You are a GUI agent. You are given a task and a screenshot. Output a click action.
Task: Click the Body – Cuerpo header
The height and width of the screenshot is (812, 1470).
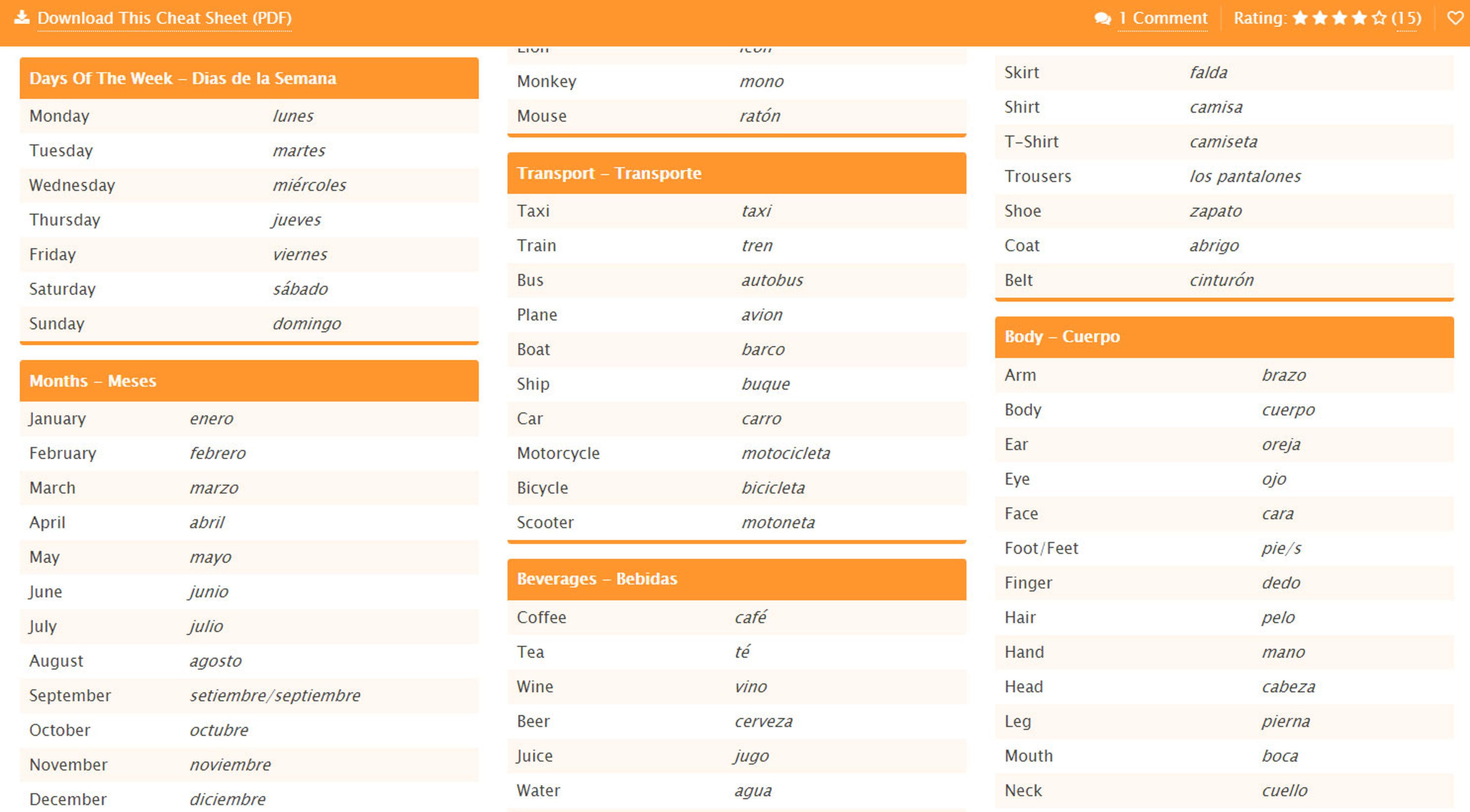(1062, 336)
